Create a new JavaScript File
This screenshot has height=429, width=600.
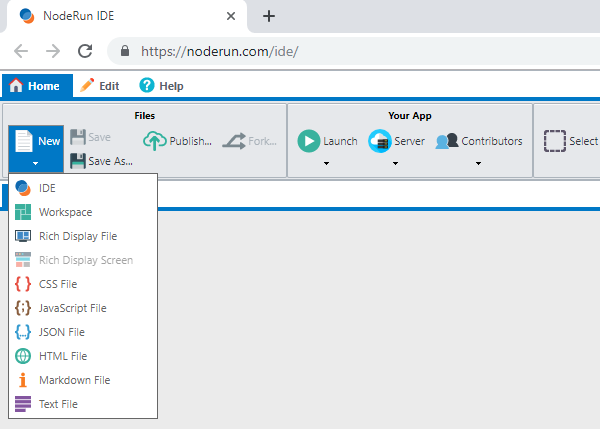[x=83, y=308]
